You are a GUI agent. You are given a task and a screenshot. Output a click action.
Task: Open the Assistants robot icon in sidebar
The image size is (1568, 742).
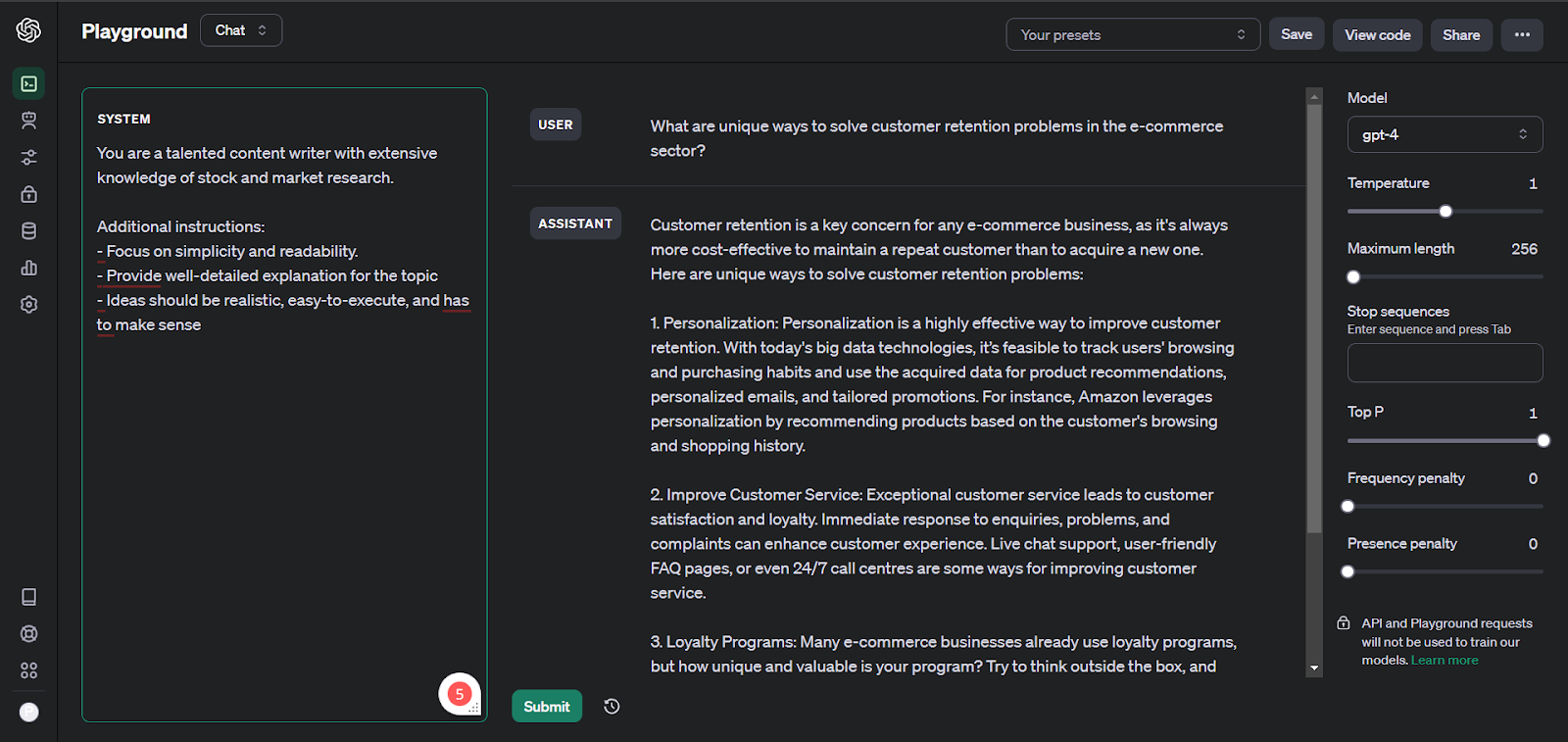point(28,121)
